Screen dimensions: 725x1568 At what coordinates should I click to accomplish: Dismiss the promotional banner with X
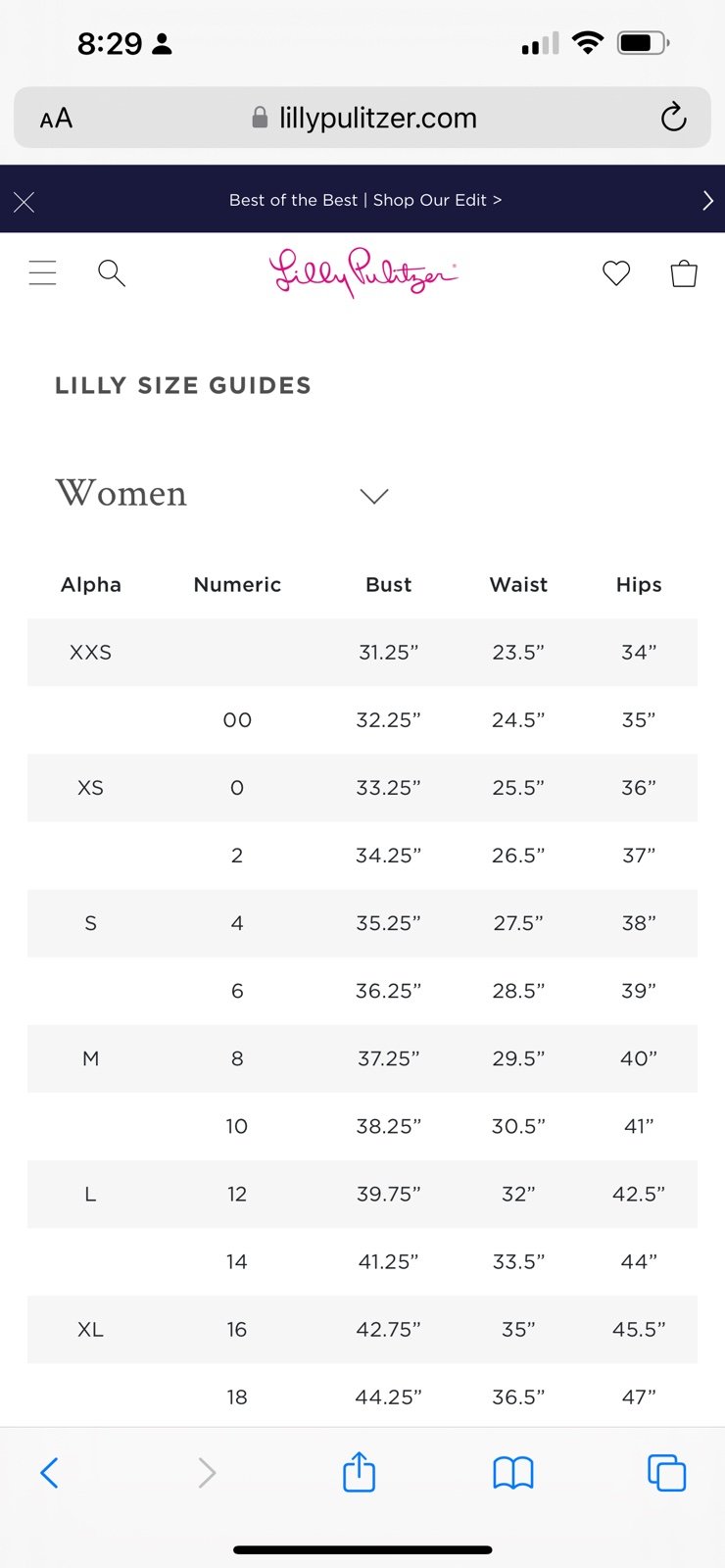24,202
